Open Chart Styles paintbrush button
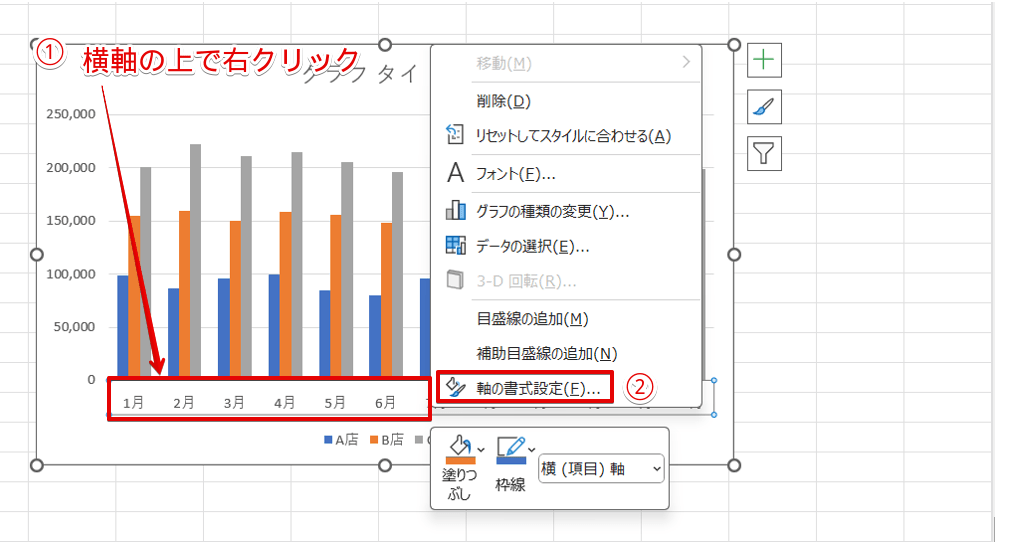This screenshot has height=547, width=1016. pos(764,107)
